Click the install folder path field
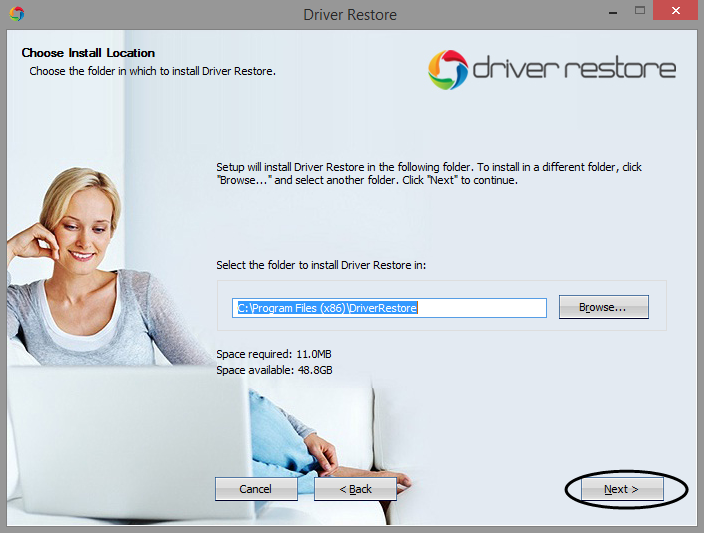 [389, 308]
